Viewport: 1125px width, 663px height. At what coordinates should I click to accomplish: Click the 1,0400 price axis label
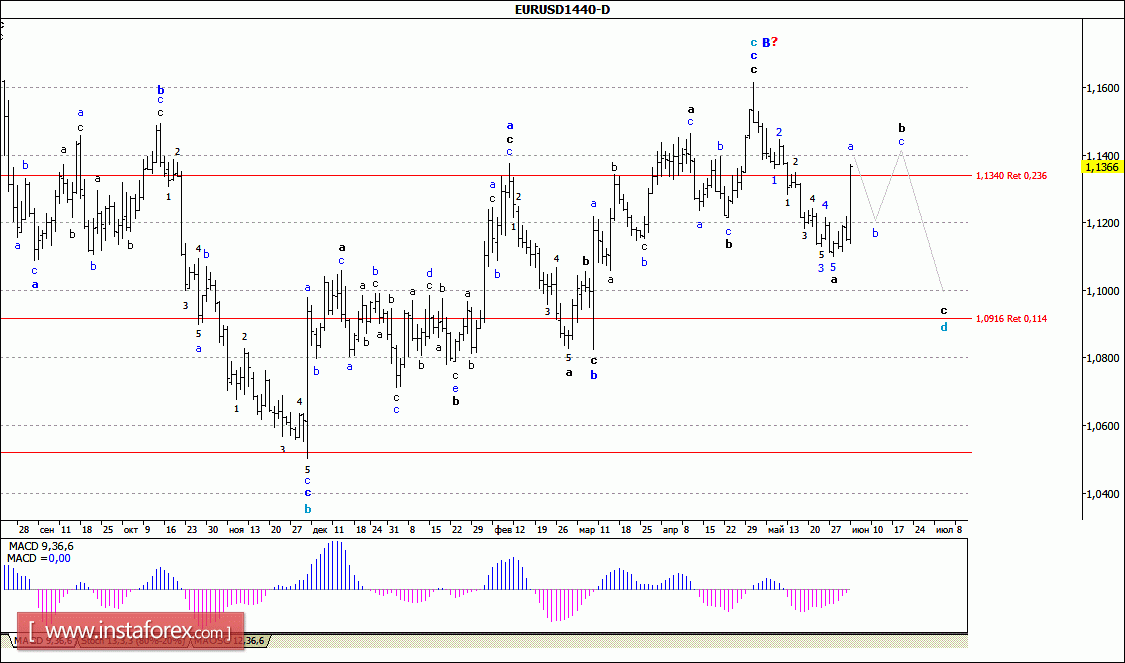coord(1102,494)
